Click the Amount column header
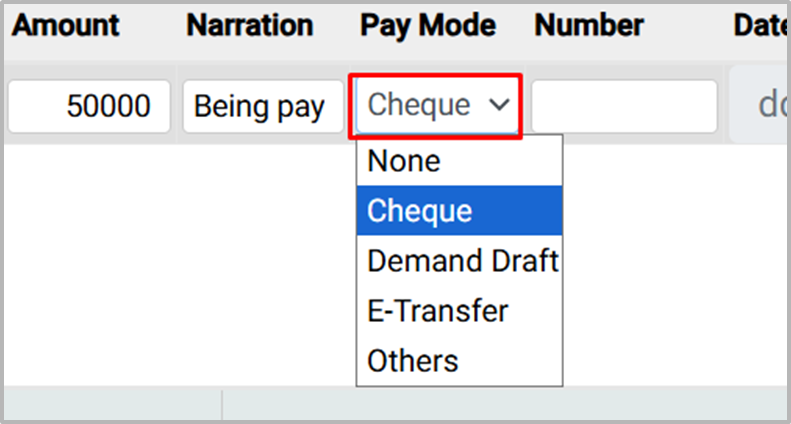 [x=79, y=26]
